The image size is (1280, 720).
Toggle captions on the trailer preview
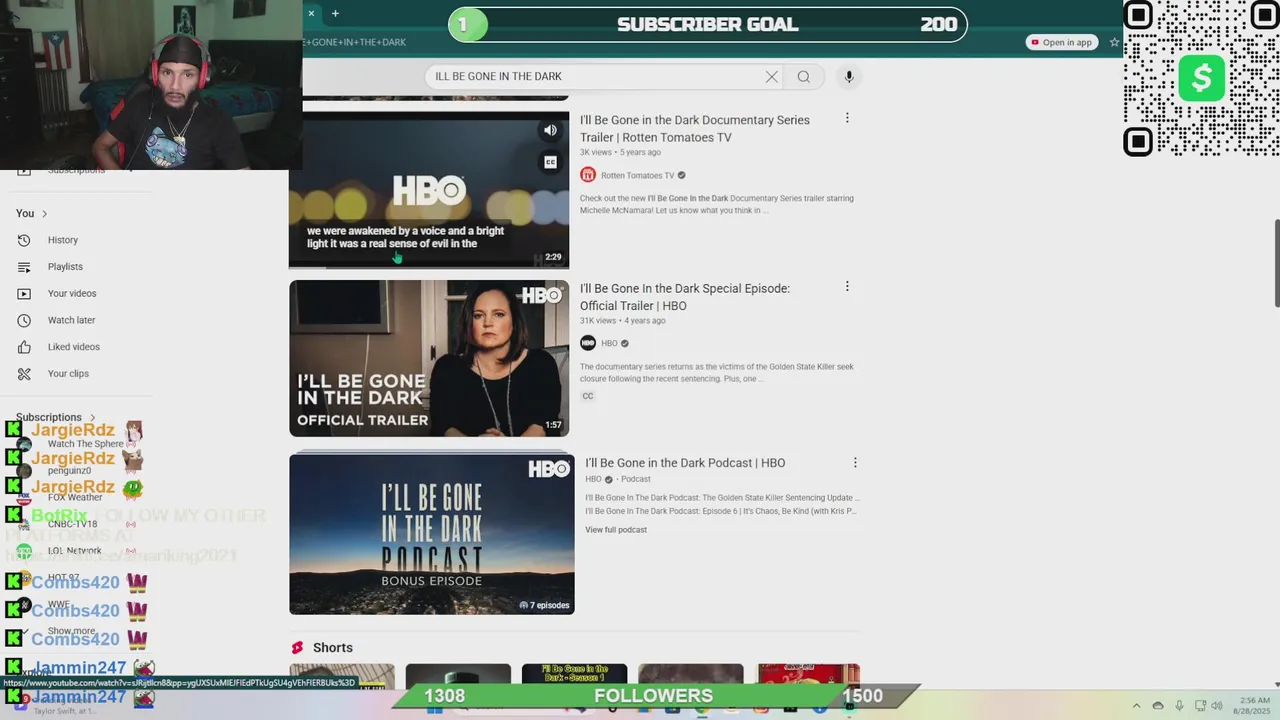(550, 162)
